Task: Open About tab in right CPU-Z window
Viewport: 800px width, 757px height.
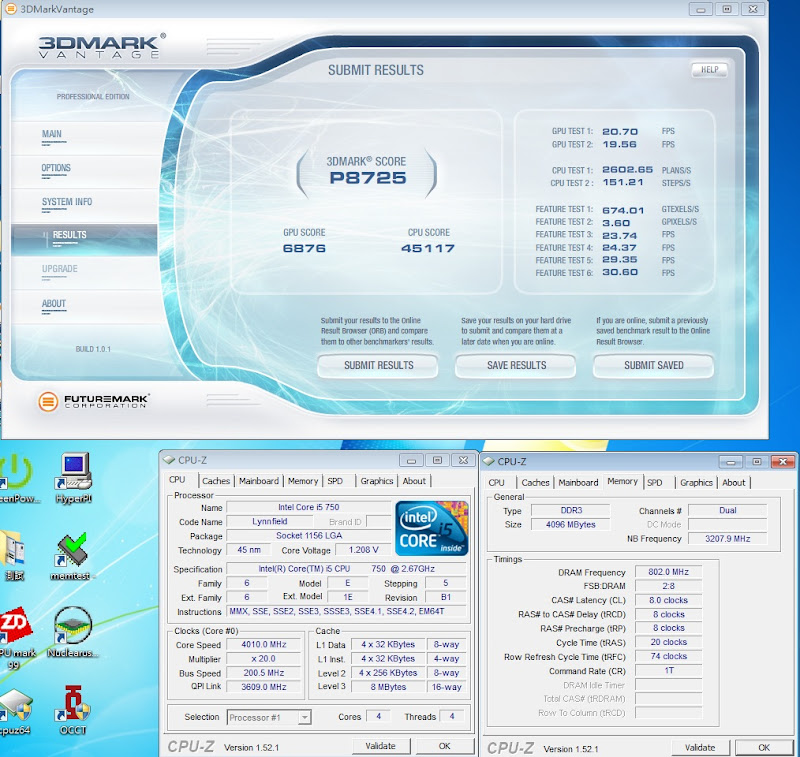Action: 733,483
